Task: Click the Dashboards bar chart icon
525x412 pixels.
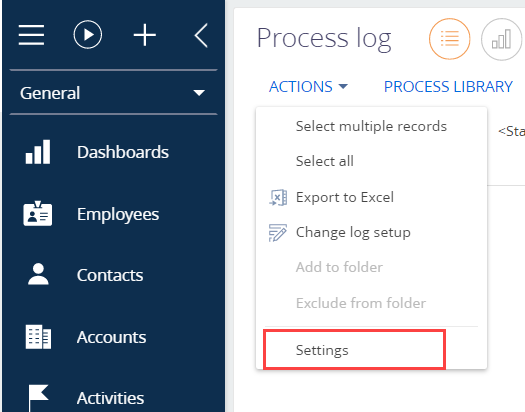Action: coord(38,152)
